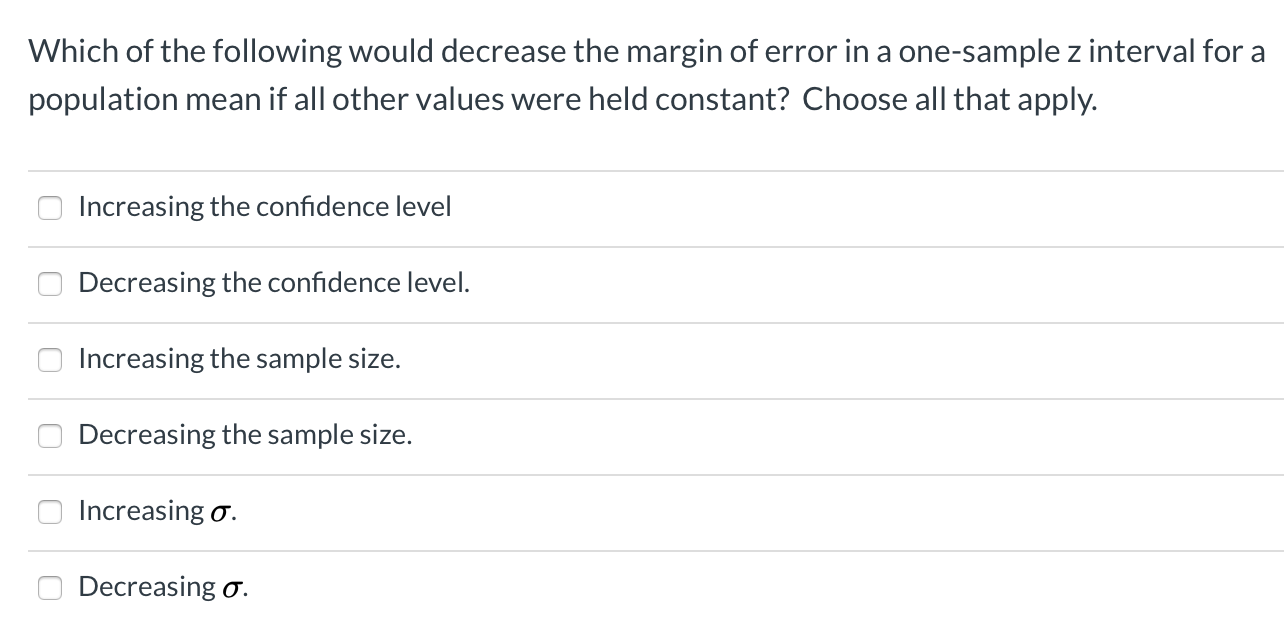Viewport: 1284px width, 618px height.
Task: Select the answer 'Increasing the sample size'
Action: (x=239, y=359)
